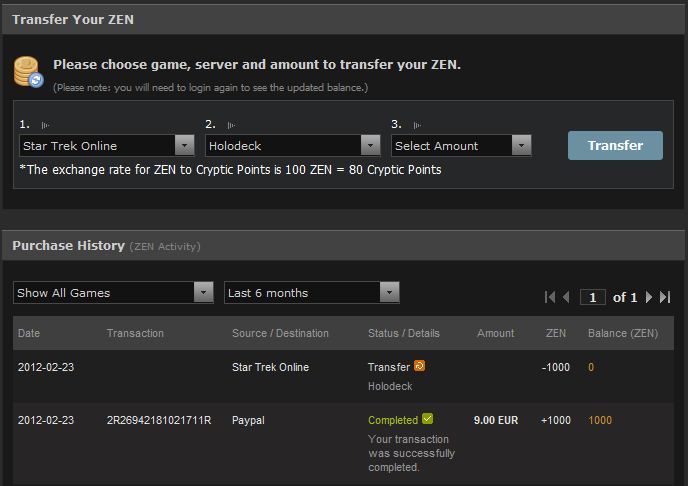The width and height of the screenshot is (688, 486).
Task: Open the Holodeck server dropdown
Action: click(293, 145)
